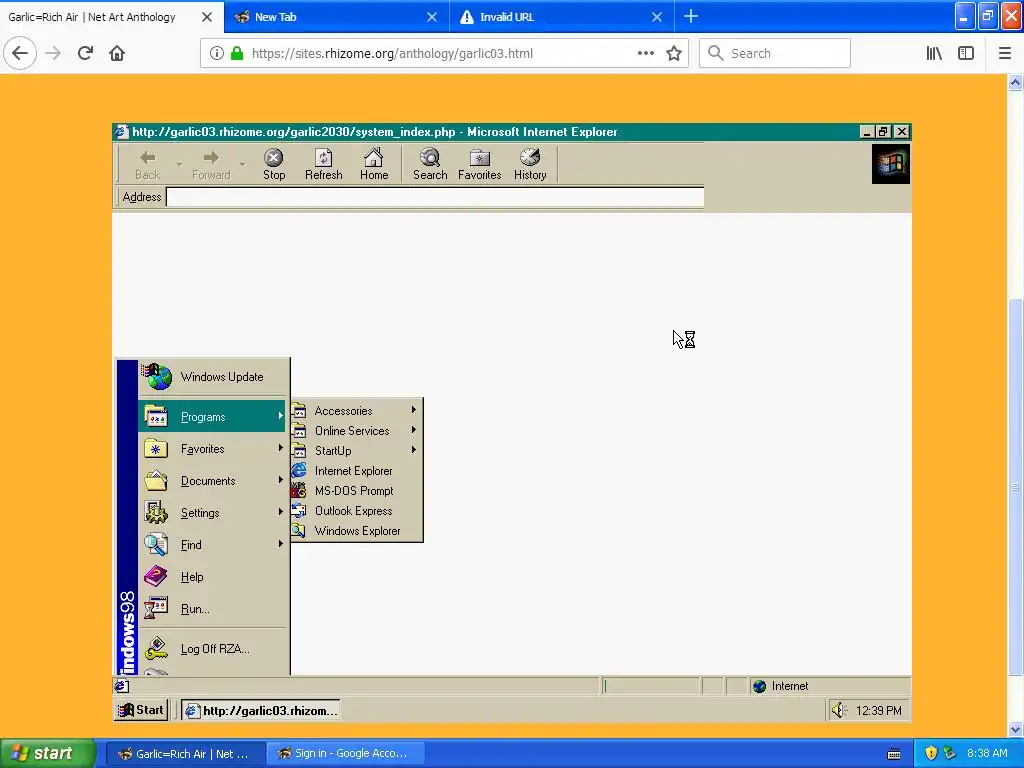Screen dimensions: 1024x768
Task: Toggle Firefox sidebar icon
Action: click(x=966, y=54)
